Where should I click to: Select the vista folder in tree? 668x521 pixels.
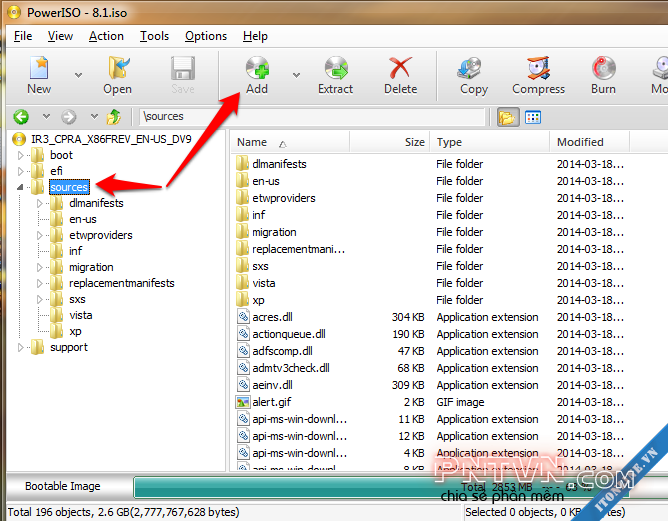(81, 315)
